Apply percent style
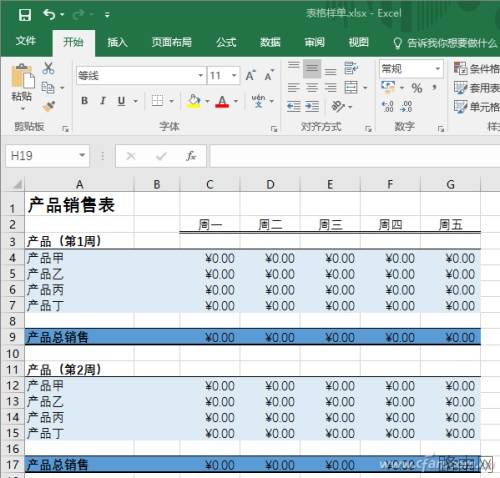This screenshot has height=478, width=500. point(417,88)
